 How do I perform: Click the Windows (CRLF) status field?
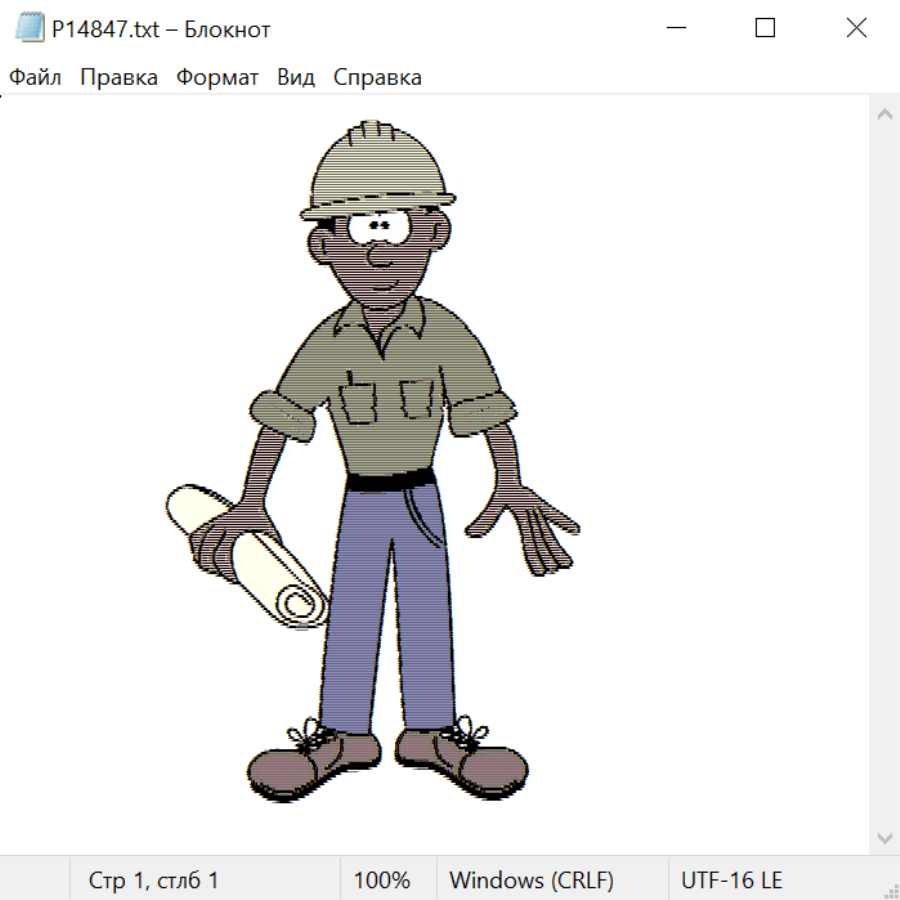point(531,880)
